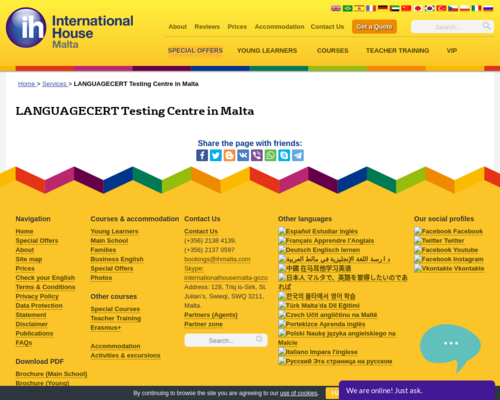Image resolution: width=500 pixels, height=400 pixels.
Task: Select the Spain flag icon
Action: (x=359, y=8)
